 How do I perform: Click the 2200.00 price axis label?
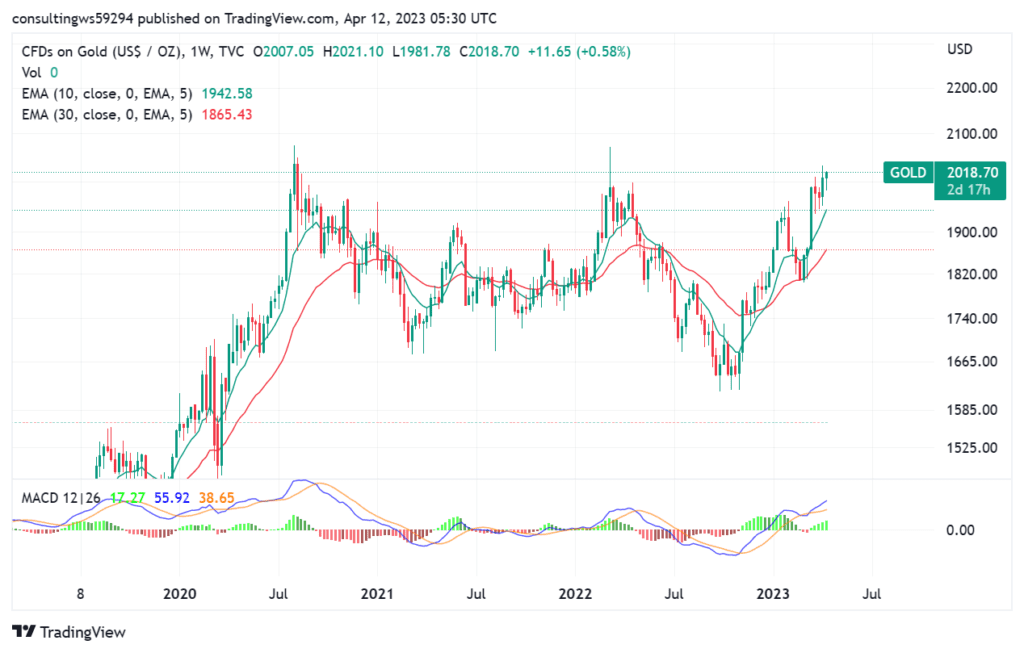click(x=972, y=88)
